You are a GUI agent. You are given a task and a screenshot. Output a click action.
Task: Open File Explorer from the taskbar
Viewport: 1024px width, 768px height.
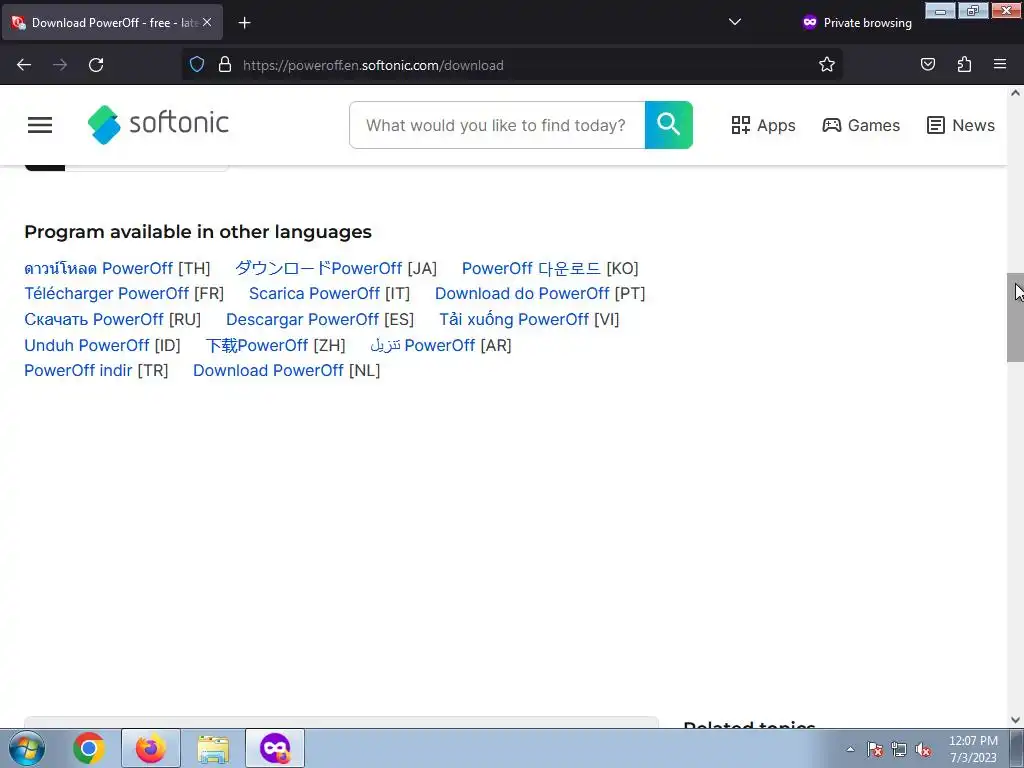(213, 748)
